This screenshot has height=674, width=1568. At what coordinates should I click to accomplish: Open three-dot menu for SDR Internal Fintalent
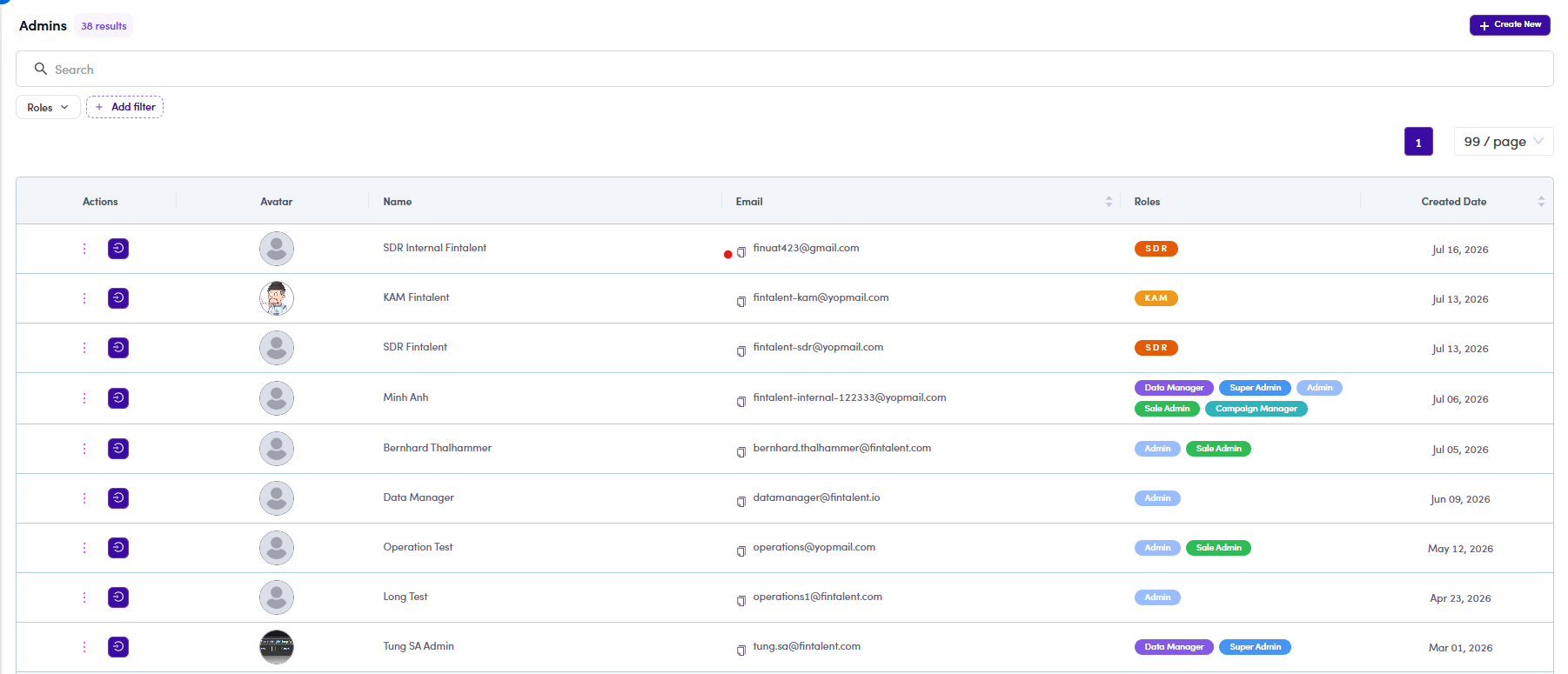coord(84,249)
